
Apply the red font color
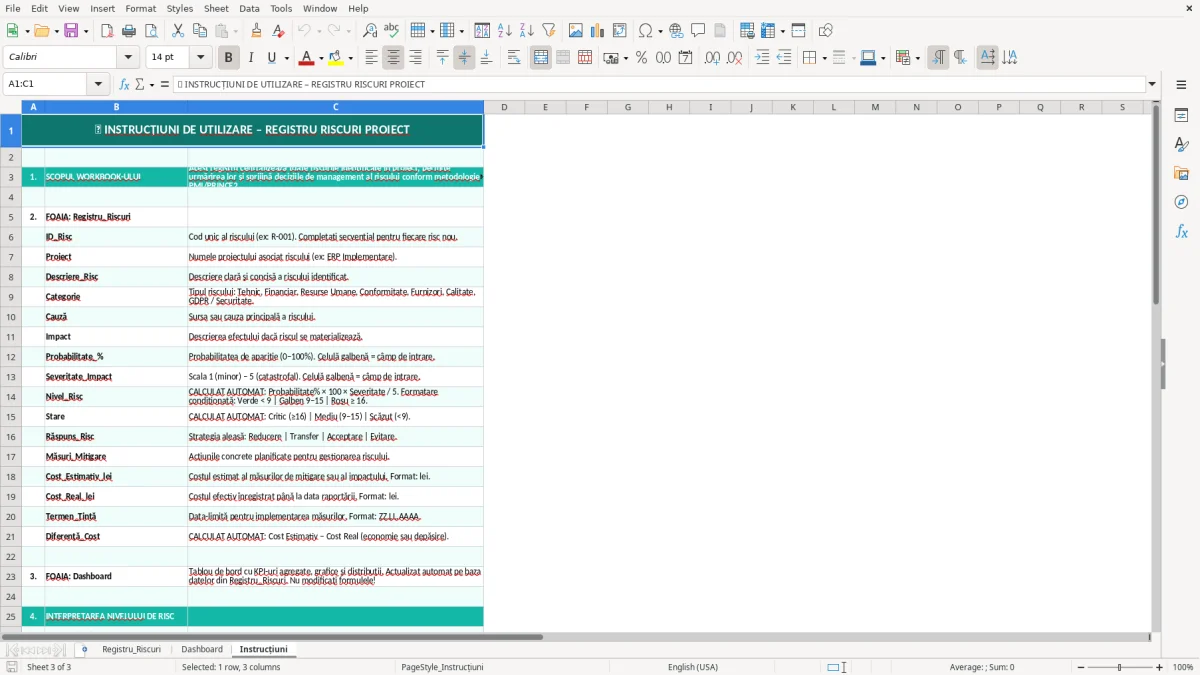(x=307, y=58)
